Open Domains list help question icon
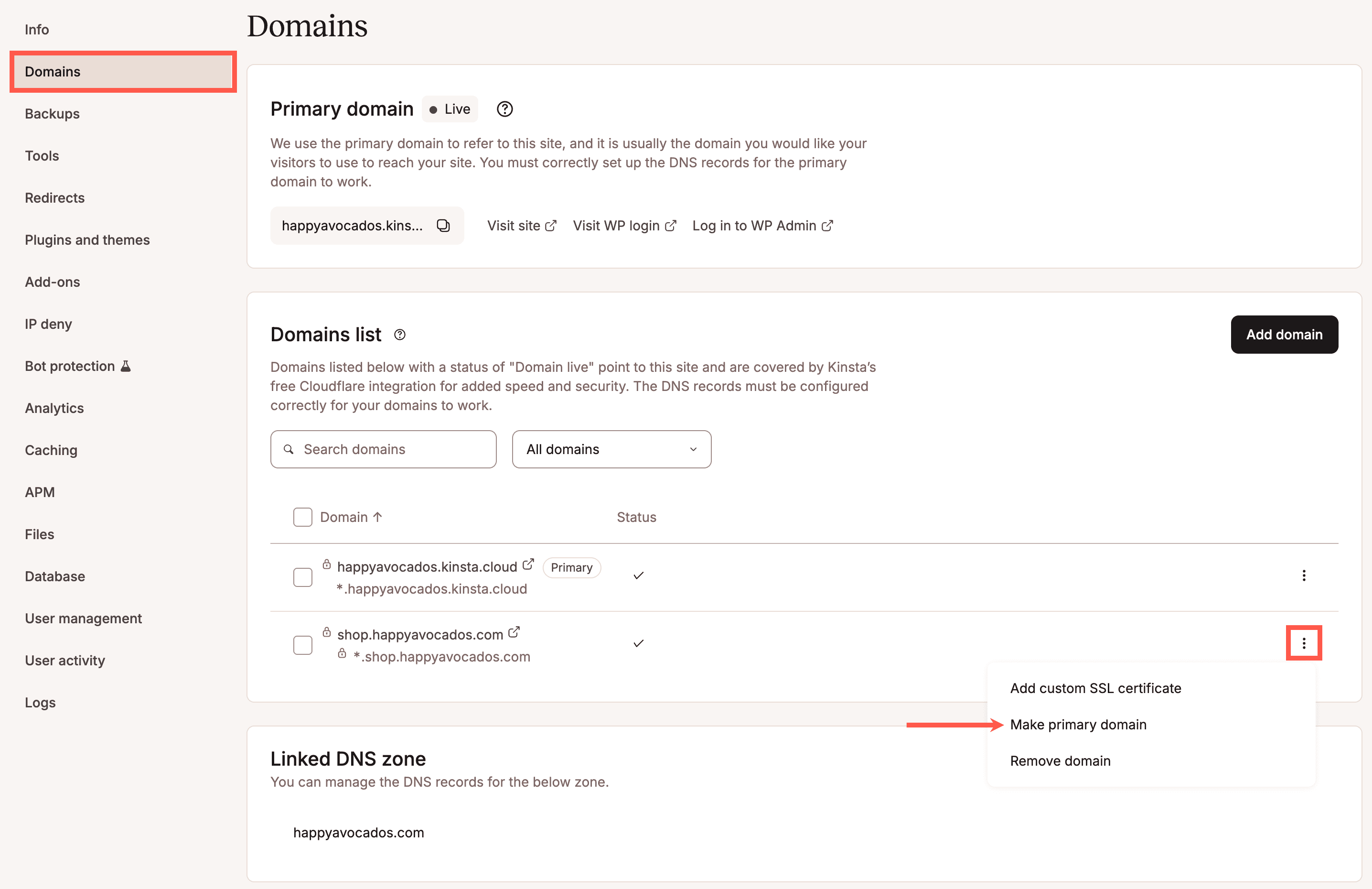 tap(399, 335)
